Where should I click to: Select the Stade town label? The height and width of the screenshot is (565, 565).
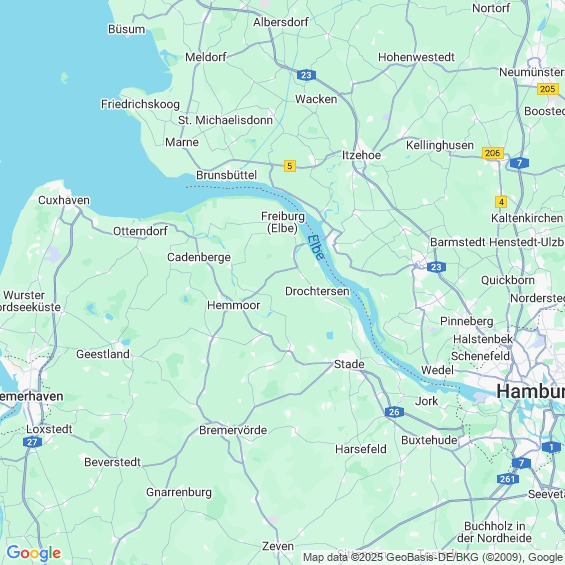point(349,364)
